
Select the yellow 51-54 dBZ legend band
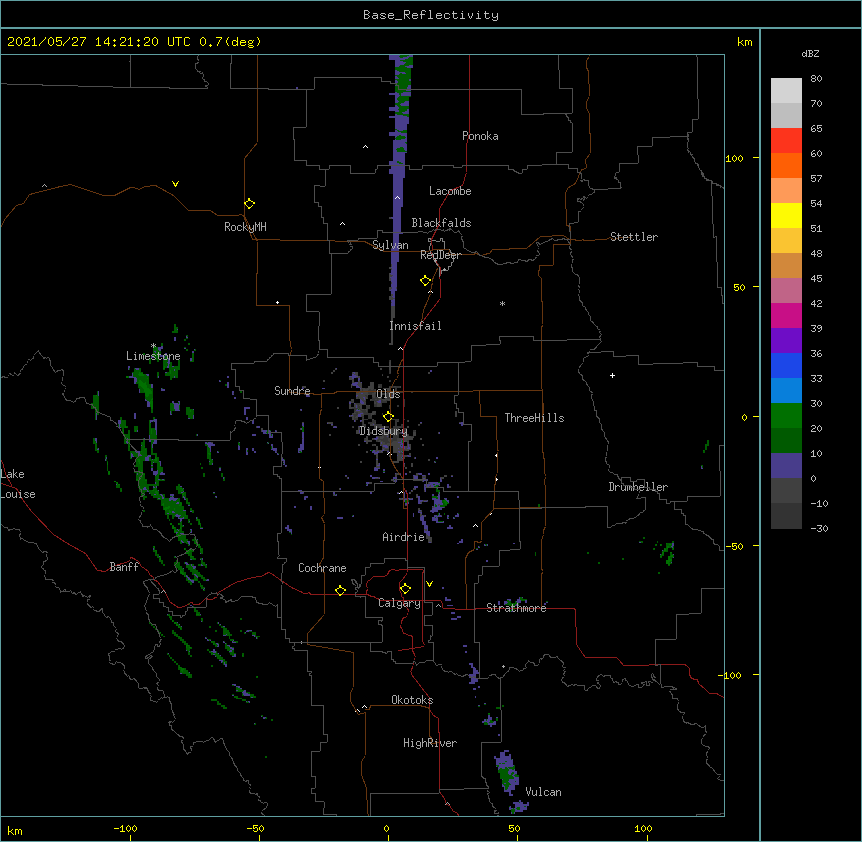[x=786, y=215]
